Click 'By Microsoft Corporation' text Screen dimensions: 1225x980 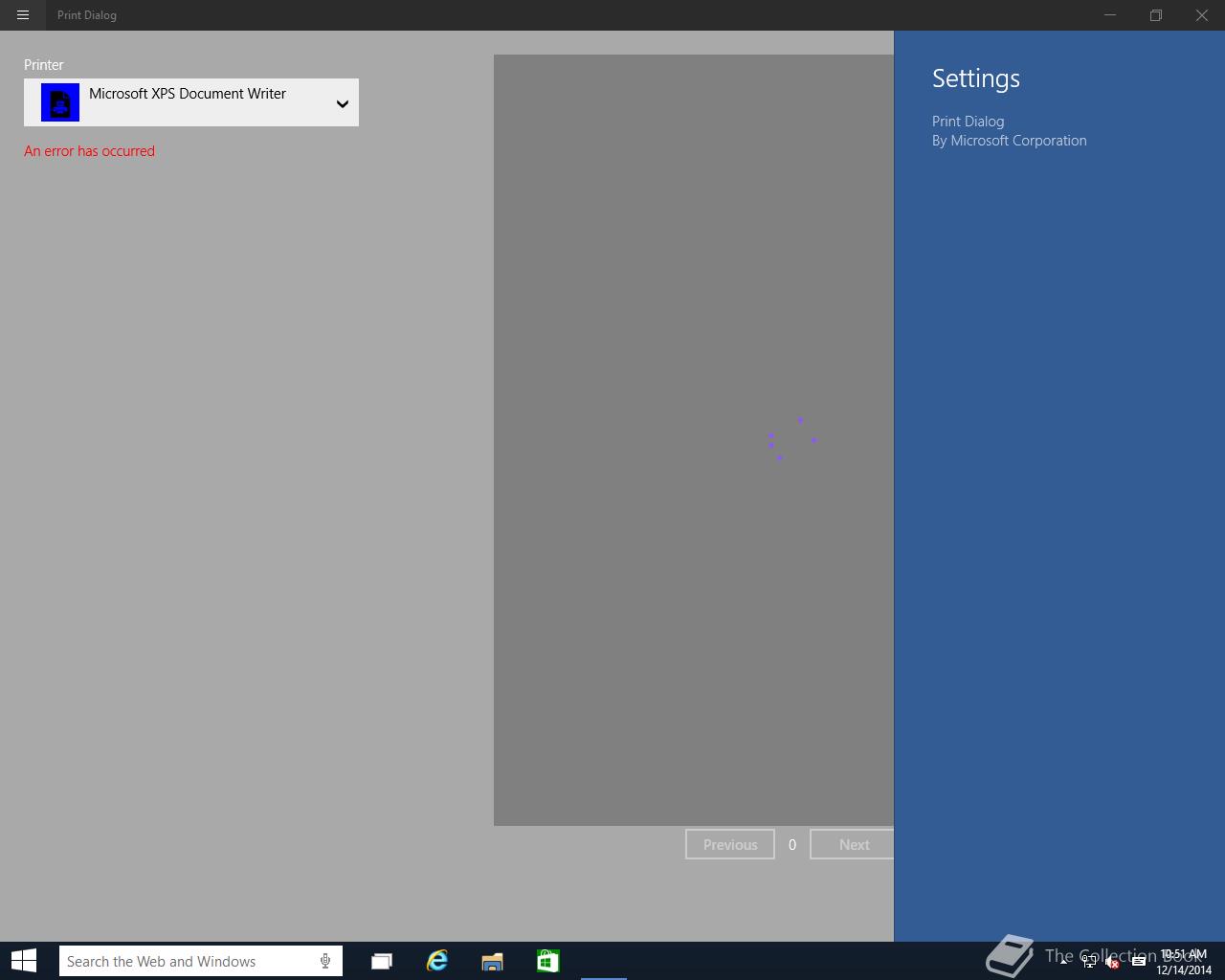click(x=1010, y=141)
